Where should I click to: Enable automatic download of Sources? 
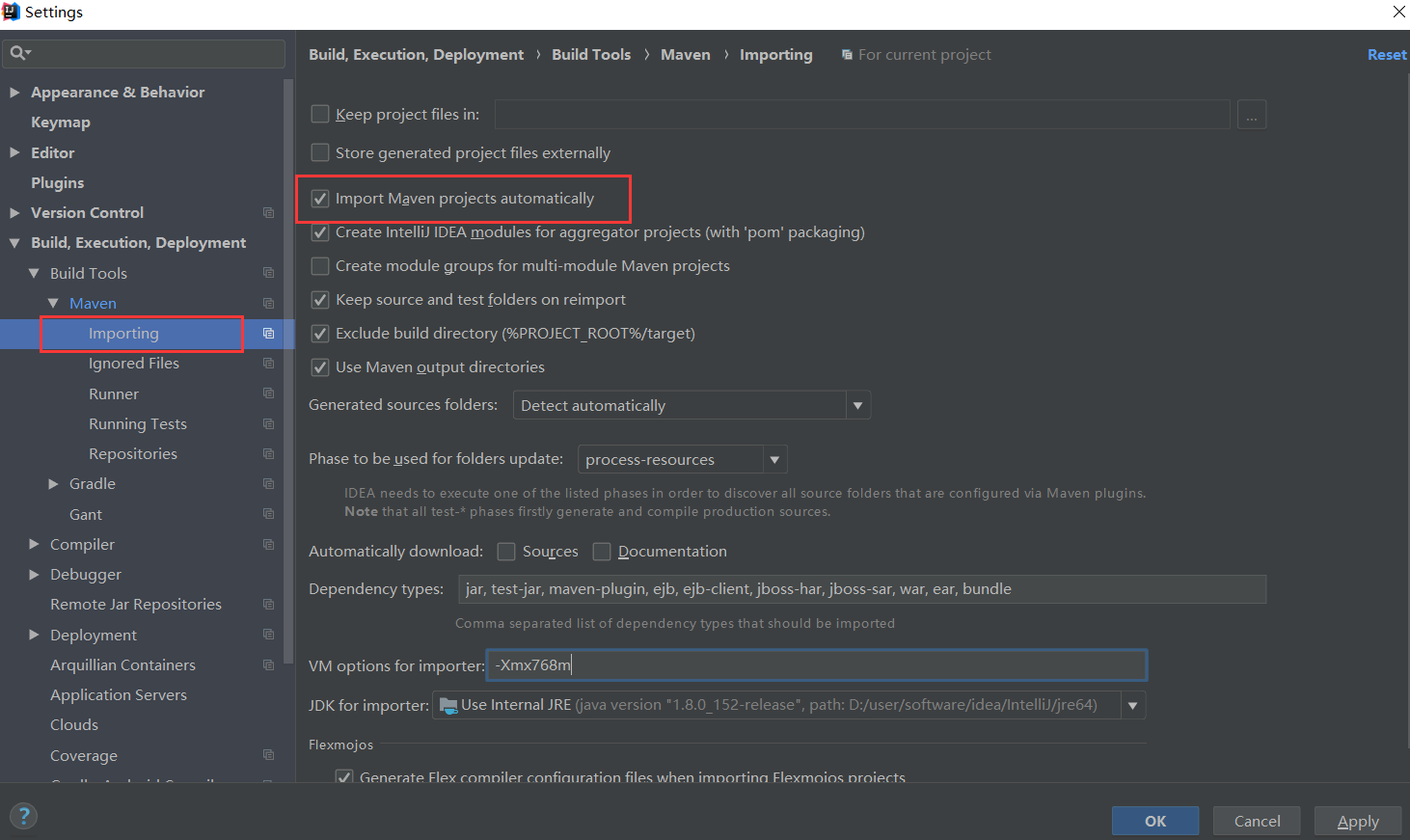point(506,552)
